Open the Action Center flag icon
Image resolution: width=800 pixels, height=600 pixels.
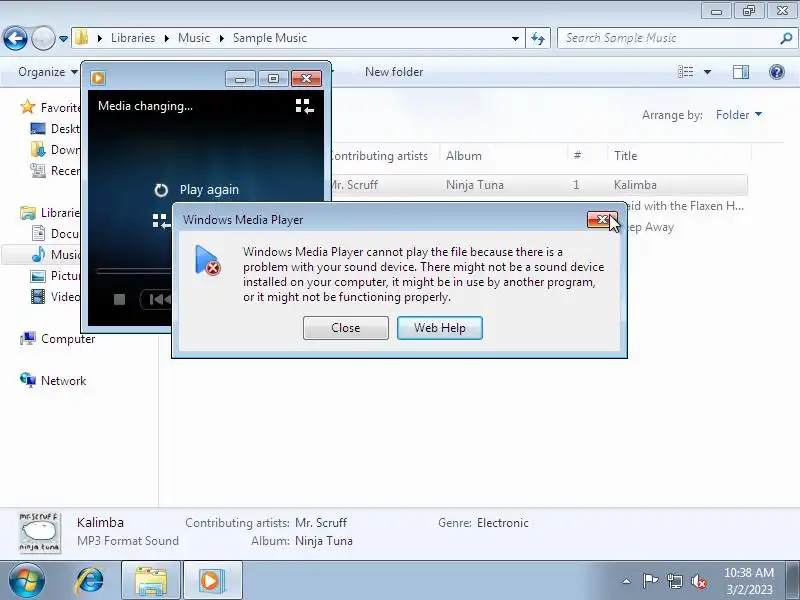(x=649, y=581)
